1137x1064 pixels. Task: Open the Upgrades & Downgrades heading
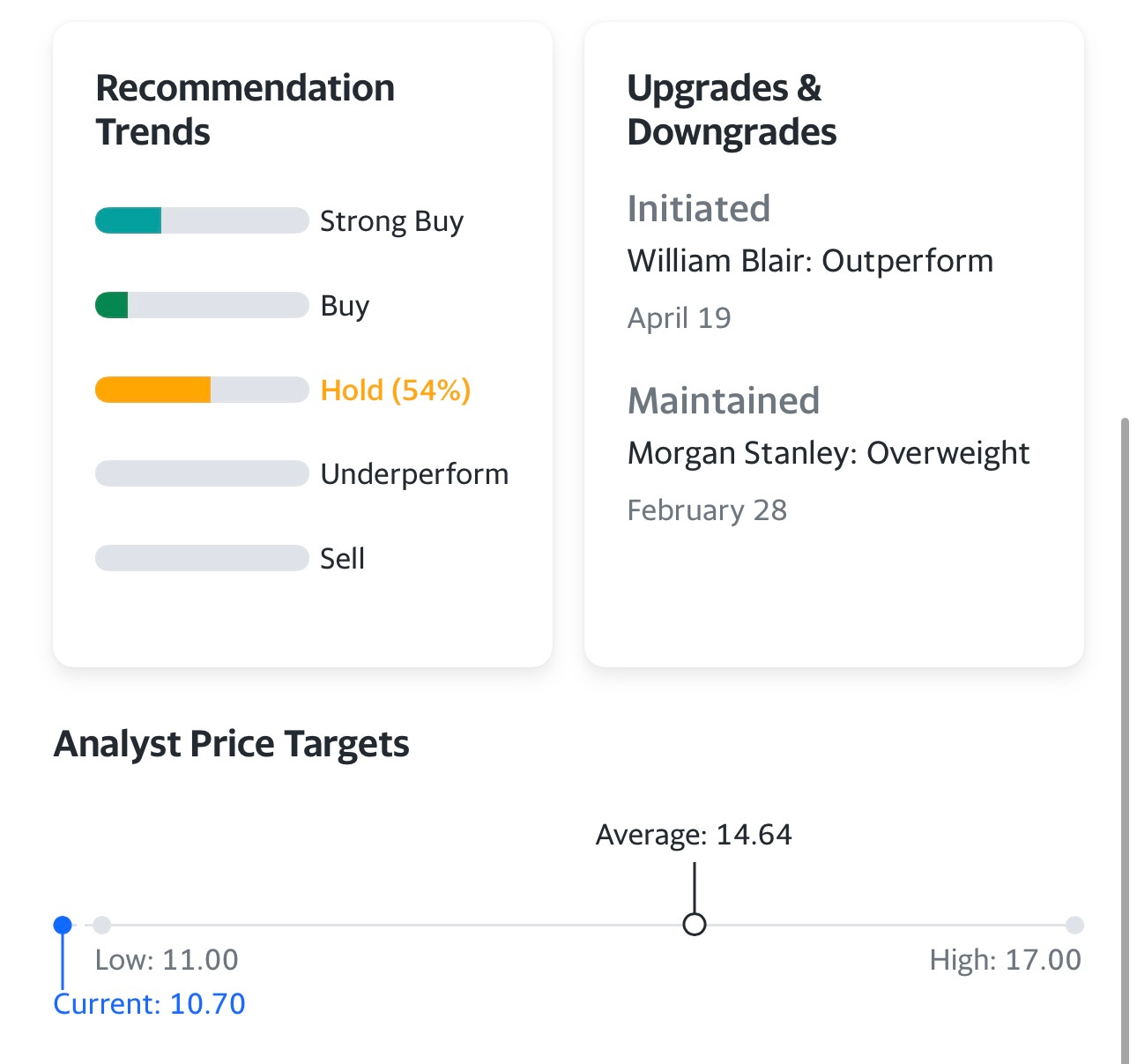point(732,110)
